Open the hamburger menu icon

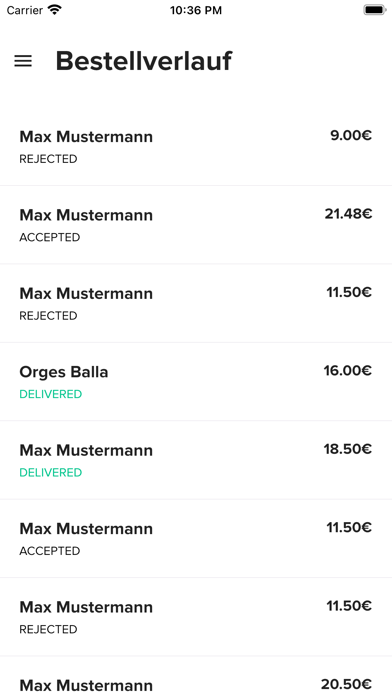point(23,61)
